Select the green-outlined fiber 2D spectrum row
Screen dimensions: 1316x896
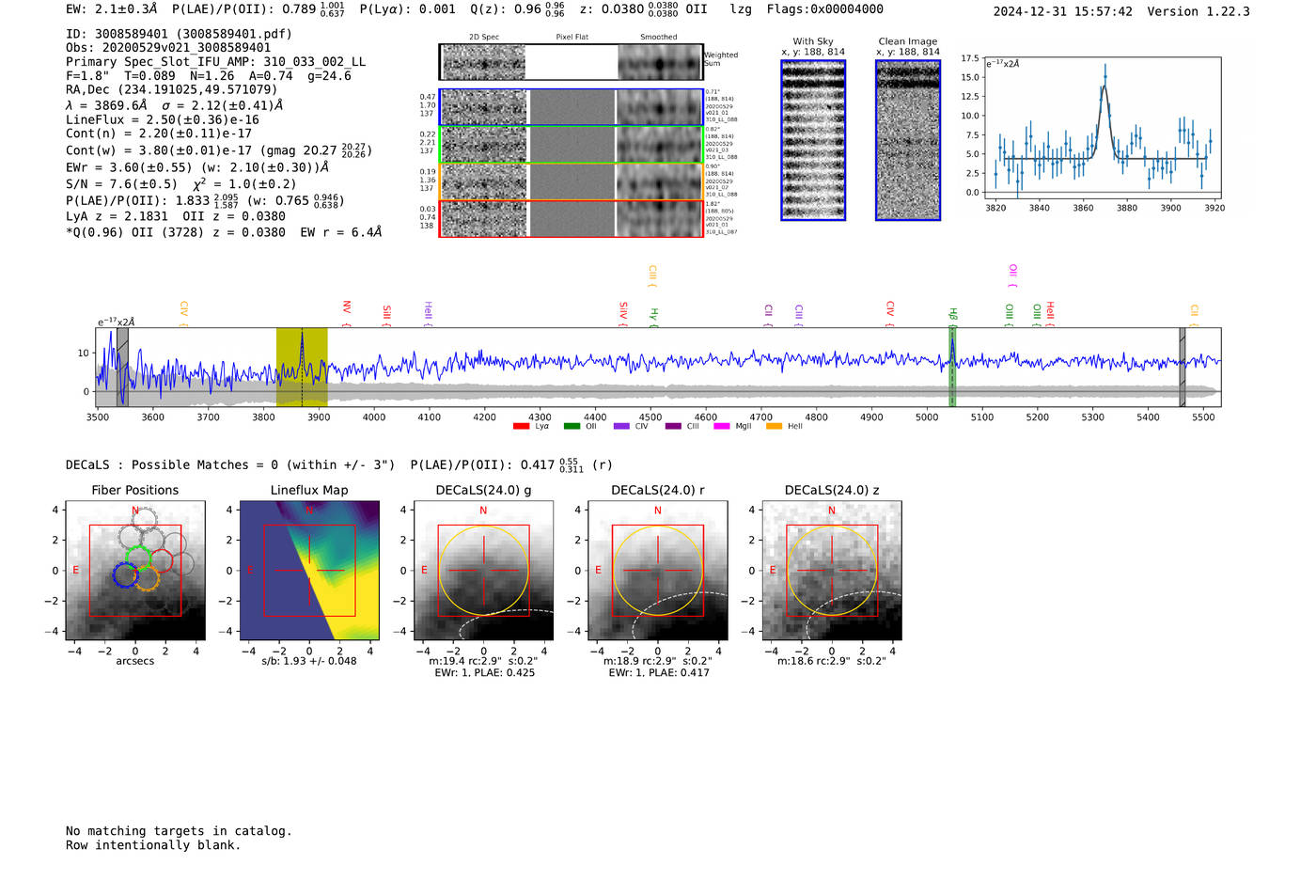point(572,145)
